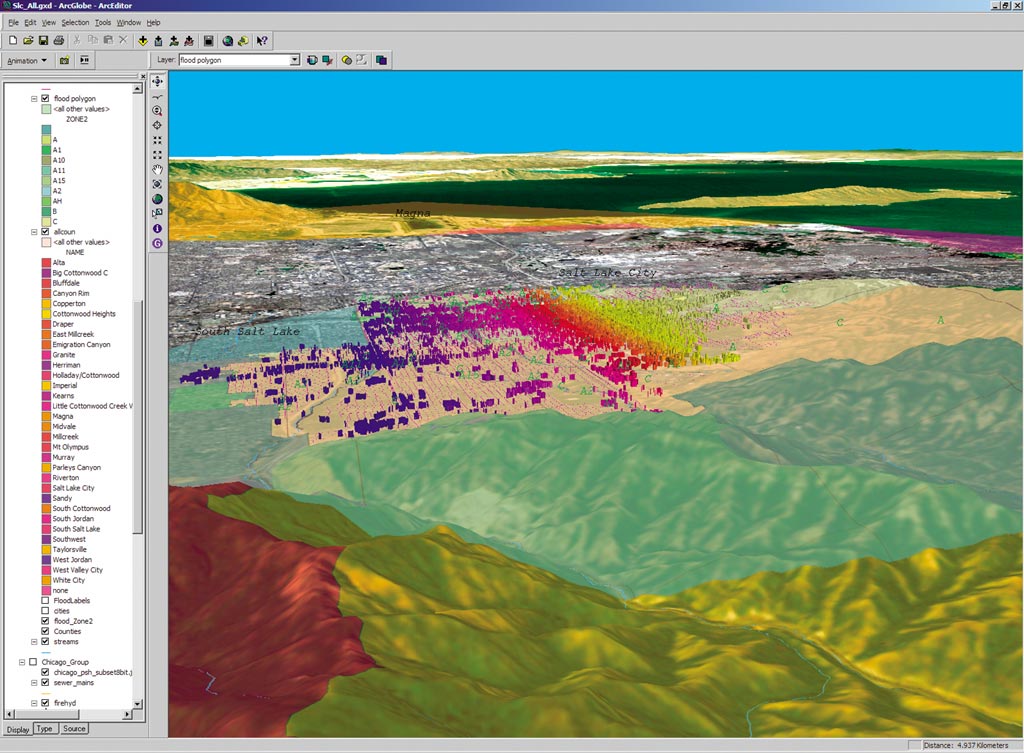Viewport: 1024px width, 753px height.
Task: Switch to the Type tab
Action: click(45, 729)
